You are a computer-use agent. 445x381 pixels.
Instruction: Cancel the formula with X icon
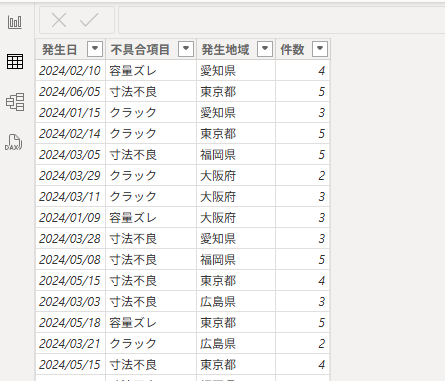(x=59, y=20)
